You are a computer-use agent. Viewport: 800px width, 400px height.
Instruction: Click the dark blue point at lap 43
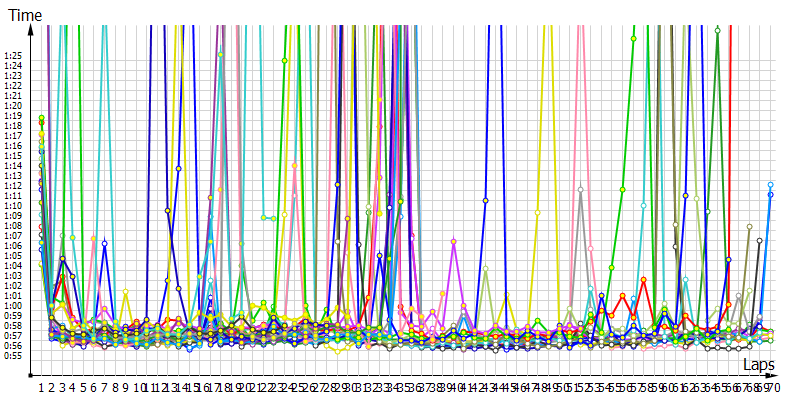click(486, 201)
